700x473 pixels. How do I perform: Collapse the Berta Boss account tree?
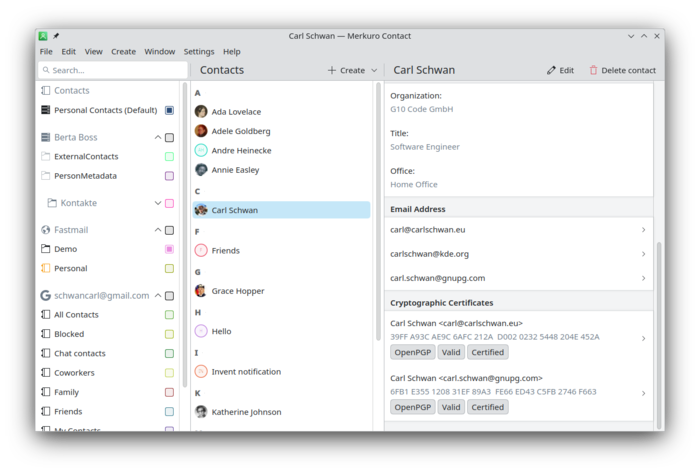(x=158, y=137)
